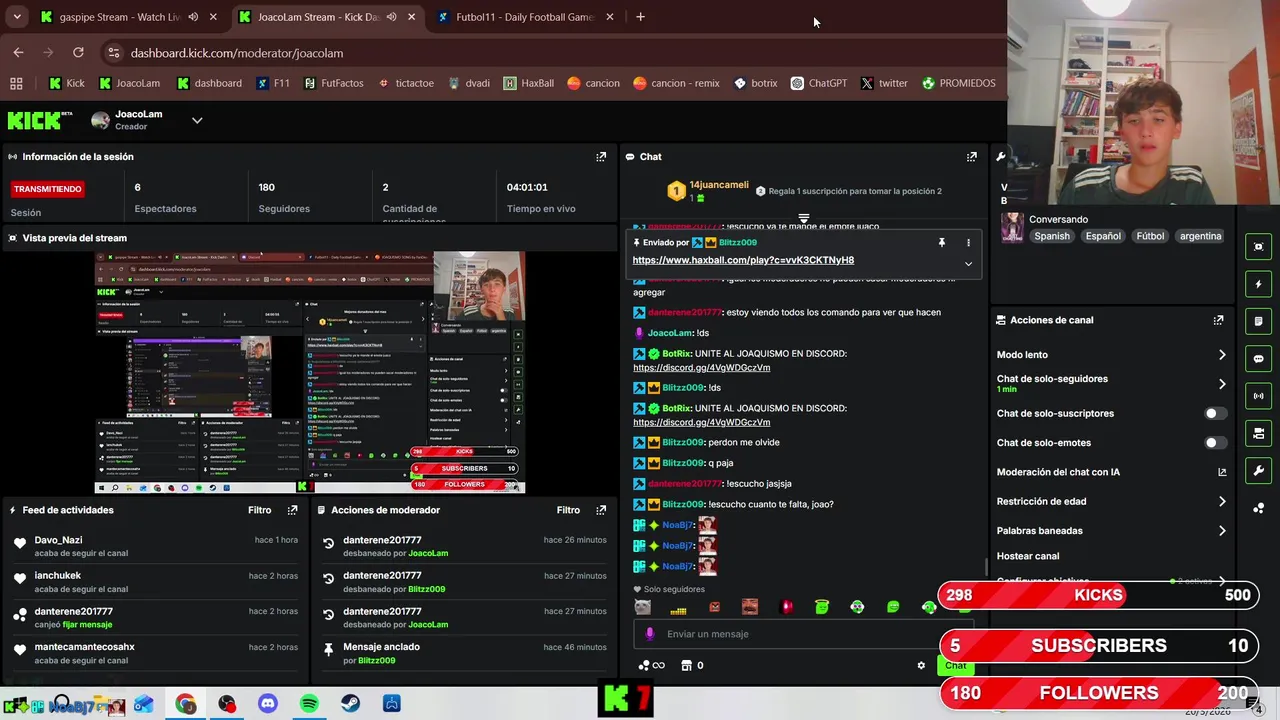Click danterene201777 in activity feed
1280x720 pixels.
coord(73,611)
